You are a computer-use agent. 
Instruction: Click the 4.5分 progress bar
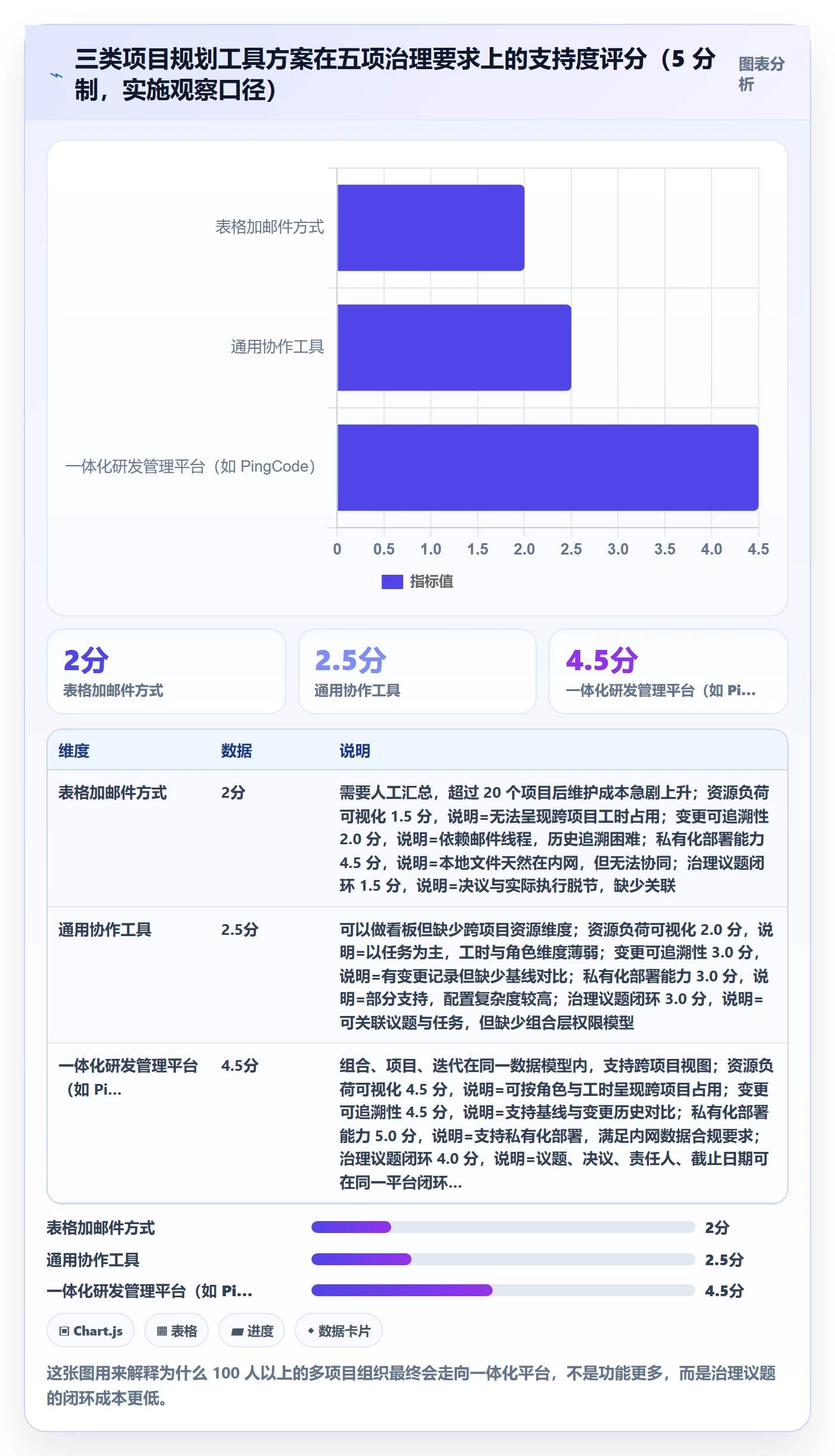point(503,1290)
